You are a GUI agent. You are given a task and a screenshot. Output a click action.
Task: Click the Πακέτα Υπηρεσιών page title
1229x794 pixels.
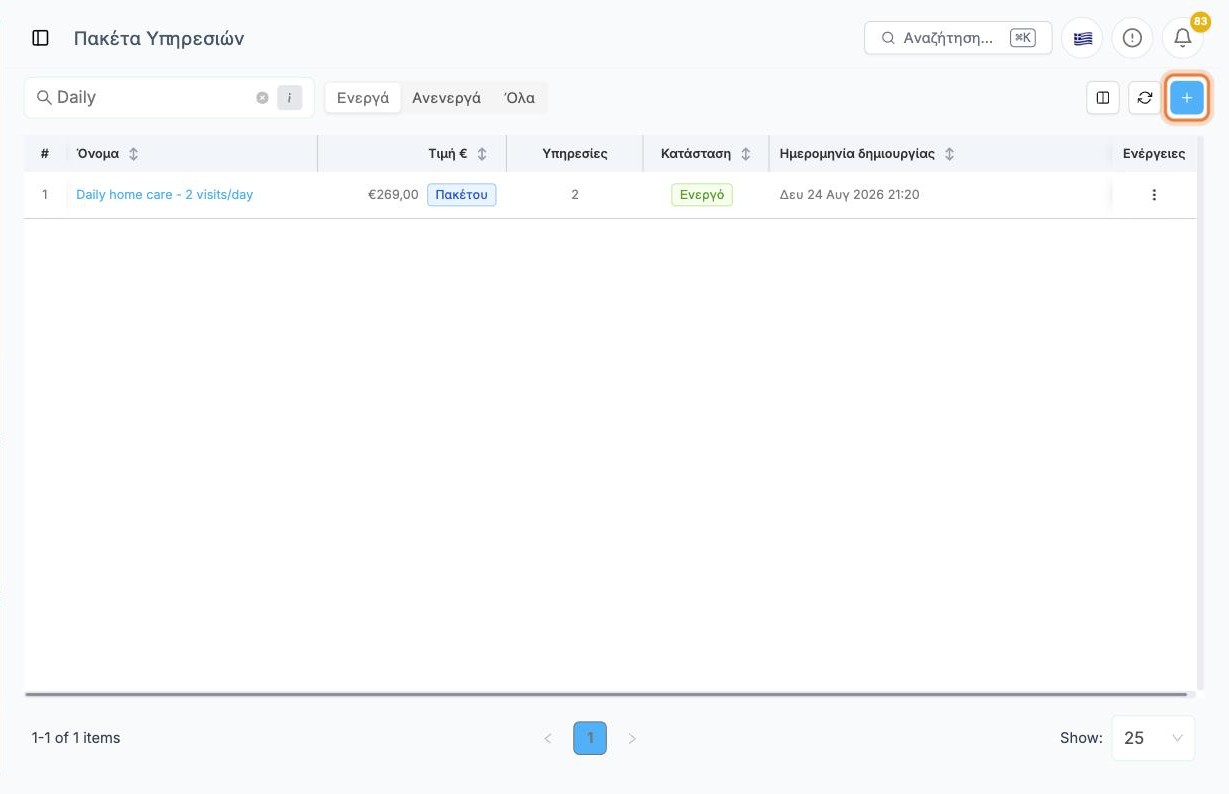click(159, 38)
